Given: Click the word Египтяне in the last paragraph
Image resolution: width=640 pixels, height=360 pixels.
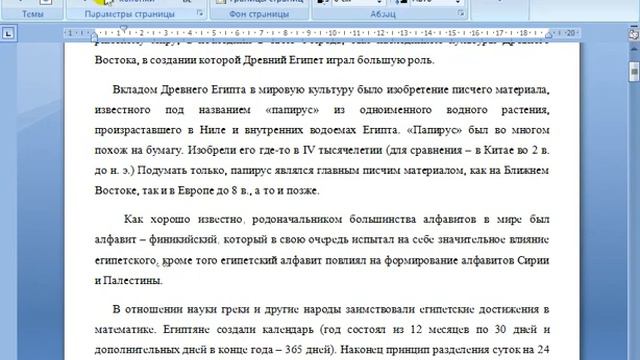Looking at the screenshot, I should coord(187,329).
